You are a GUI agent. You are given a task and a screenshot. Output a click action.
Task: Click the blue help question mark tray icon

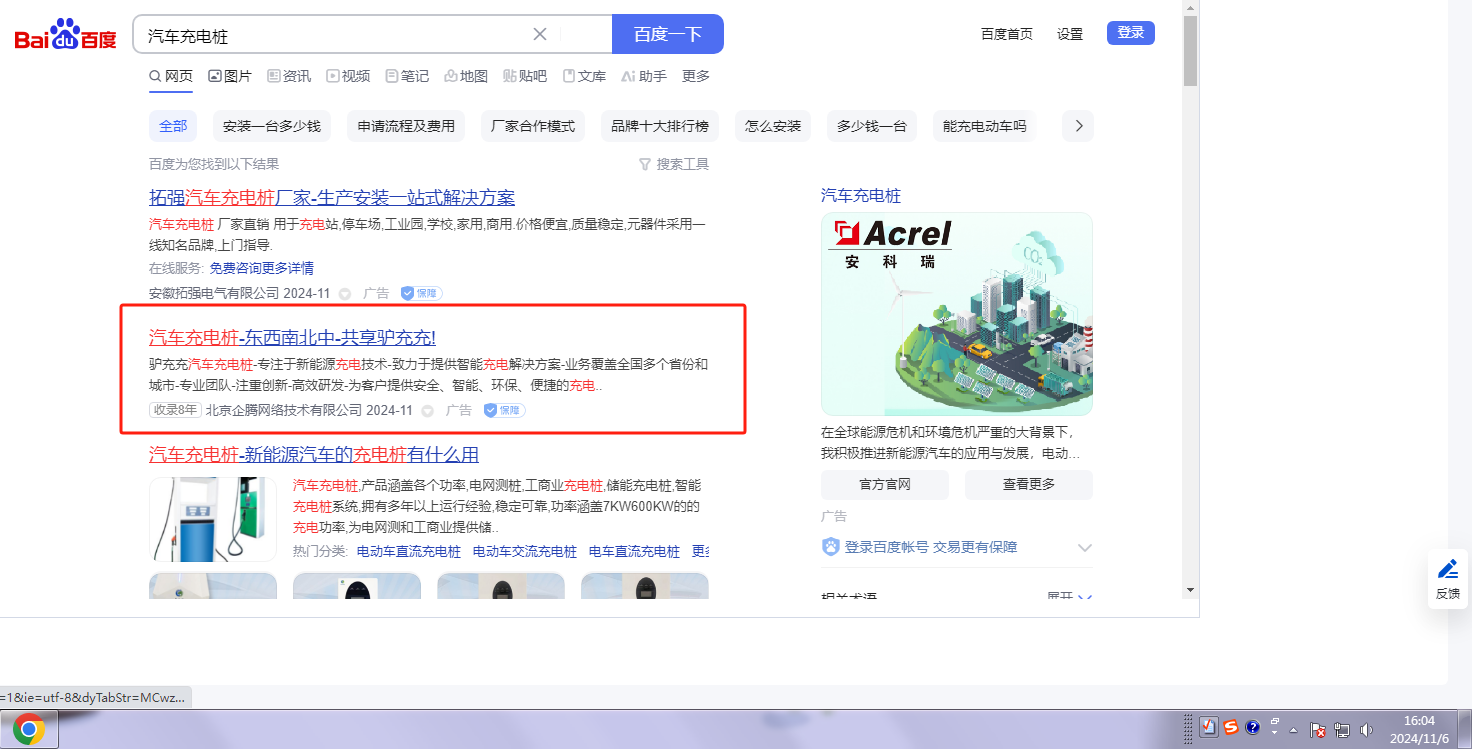[x=1253, y=728]
